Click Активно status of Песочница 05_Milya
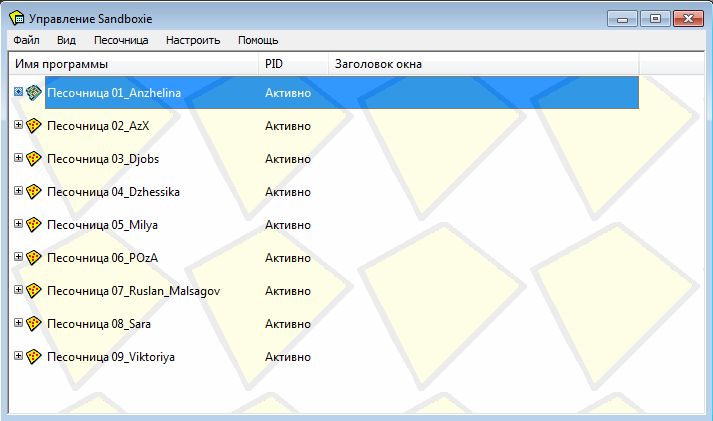The image size is (713, 421). coord(288,225)
